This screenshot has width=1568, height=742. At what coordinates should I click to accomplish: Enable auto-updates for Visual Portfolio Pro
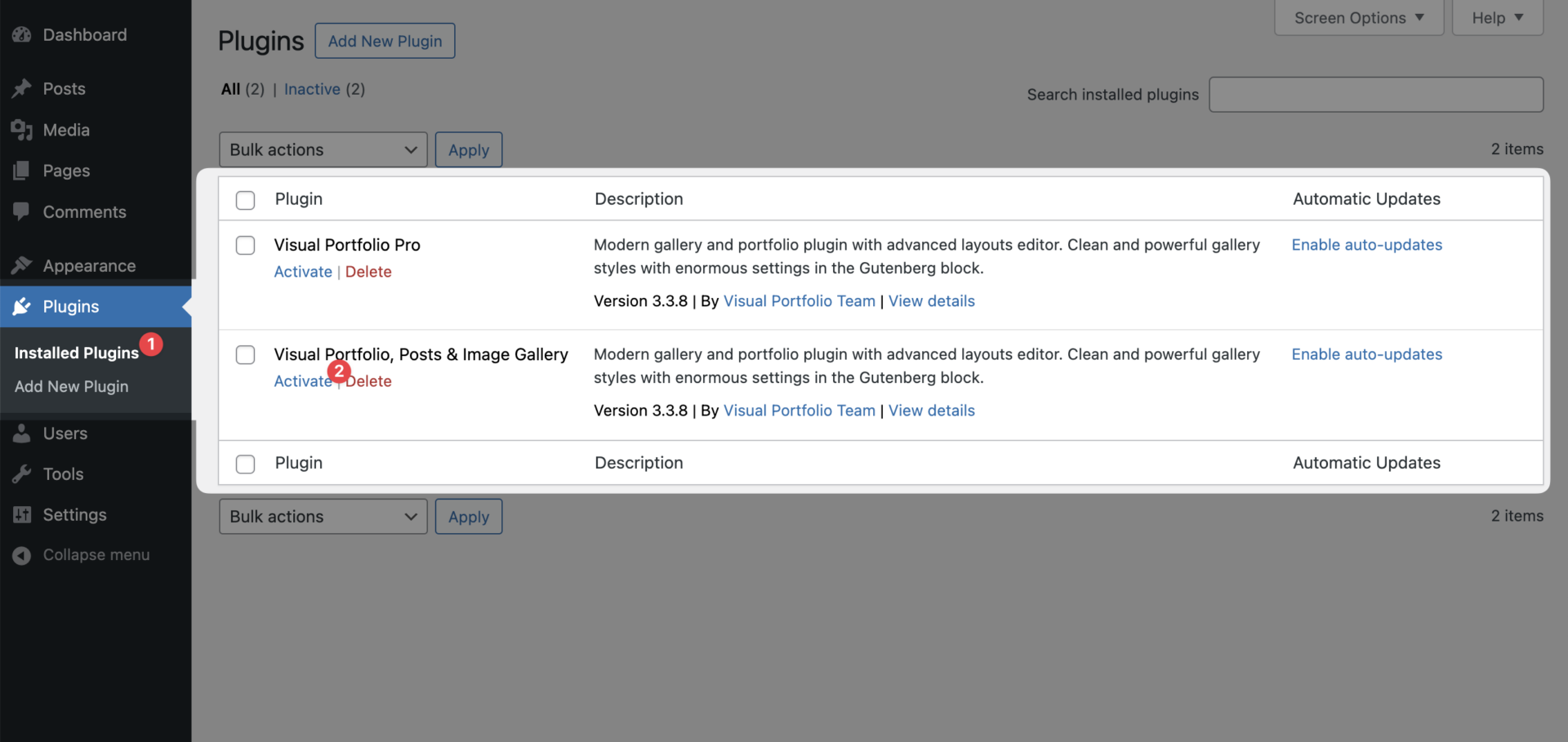click(1367, 244)
